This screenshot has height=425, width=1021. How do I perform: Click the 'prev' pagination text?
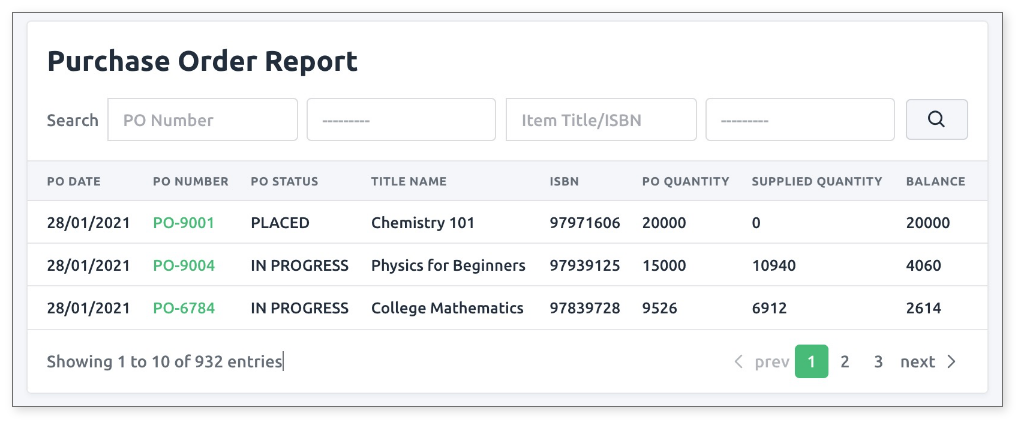(x=772, y=362)
